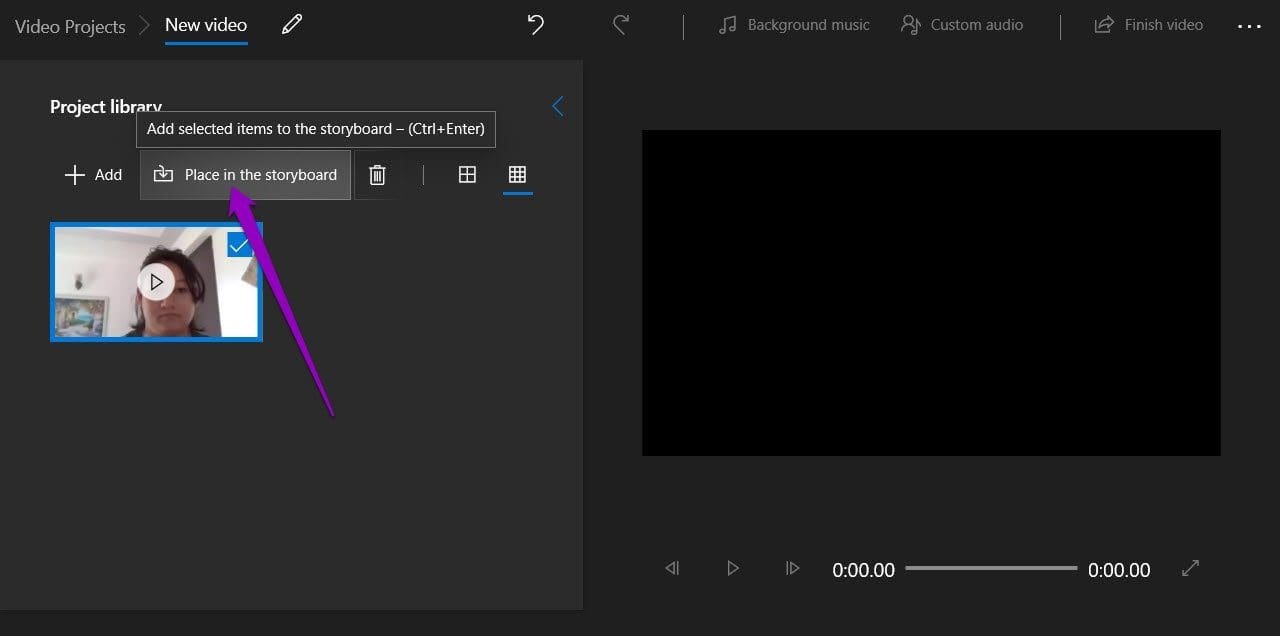1280x636 pixels.
Task: Collapse the Project library panel
Action: [x=558, y=106]
